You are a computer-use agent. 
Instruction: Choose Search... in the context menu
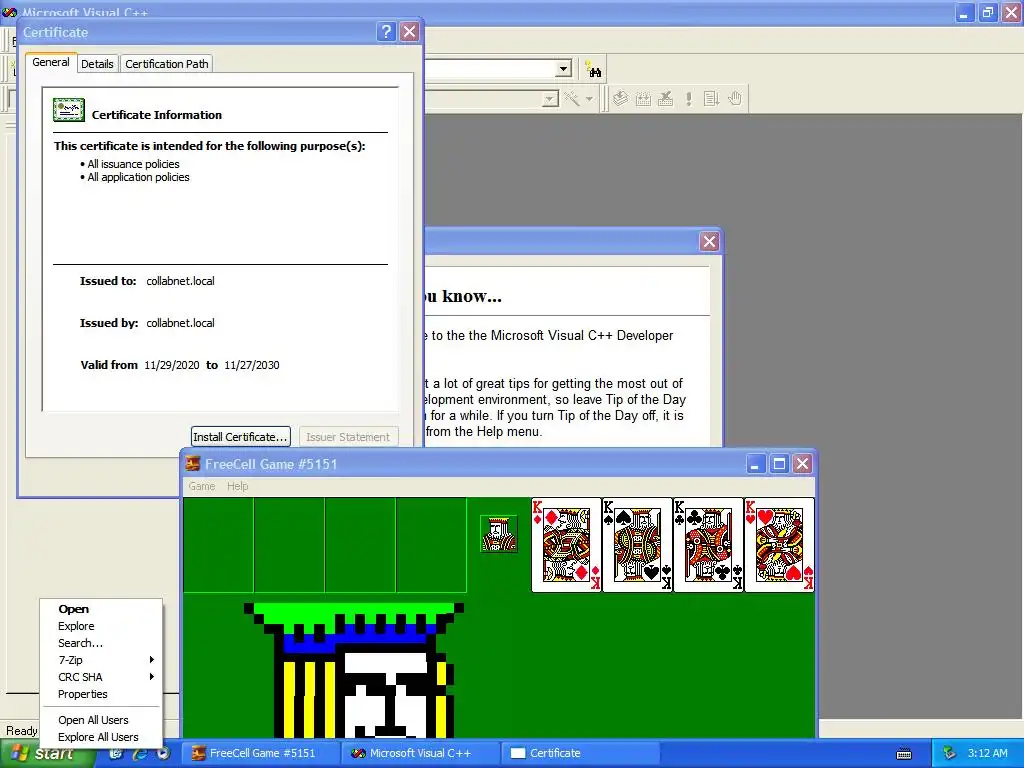click(x=101, y=643)
